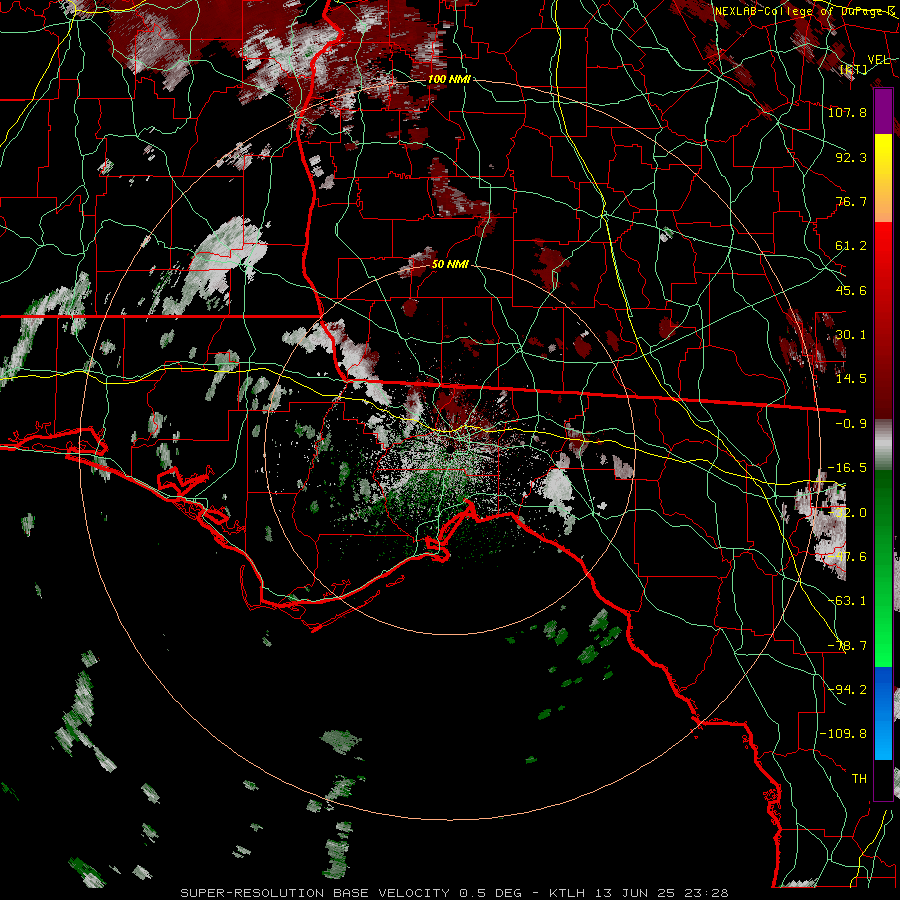Click the 50 NMI range ring label
The image size is (900, 900).
[x=450, y=265]
